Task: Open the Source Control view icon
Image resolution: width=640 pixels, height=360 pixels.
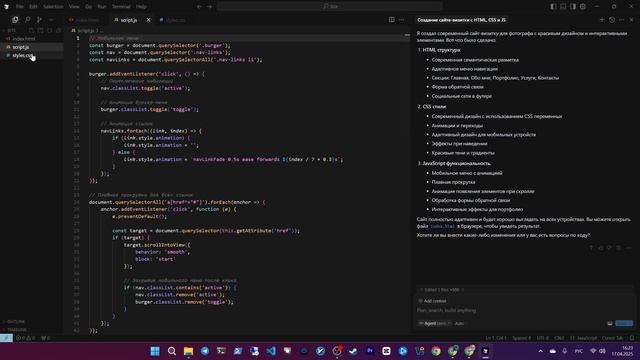Action: tap(39, 20)
